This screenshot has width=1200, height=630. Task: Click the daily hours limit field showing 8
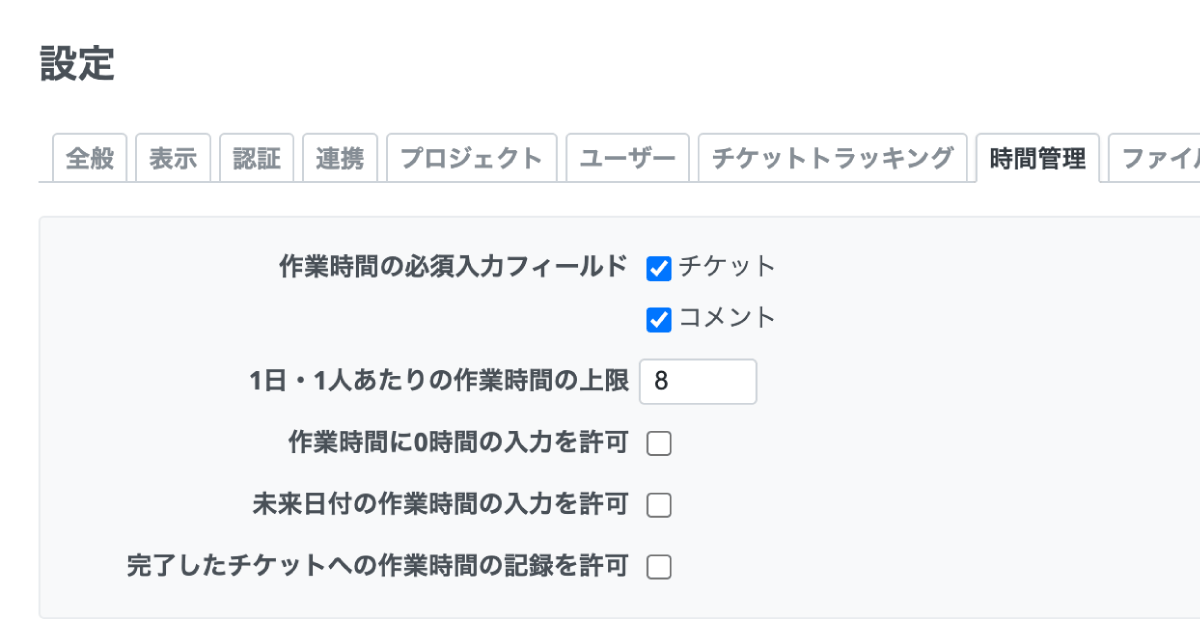pos(698,381)
